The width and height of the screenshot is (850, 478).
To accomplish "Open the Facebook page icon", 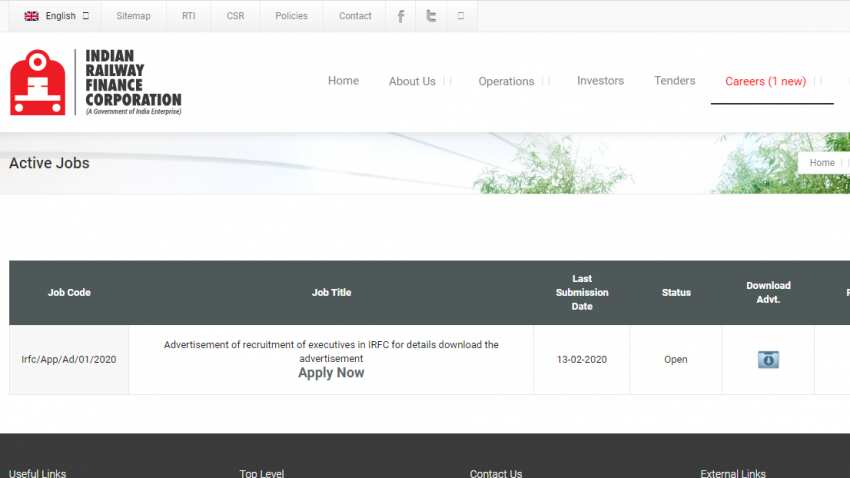I will tap(401, 16).
